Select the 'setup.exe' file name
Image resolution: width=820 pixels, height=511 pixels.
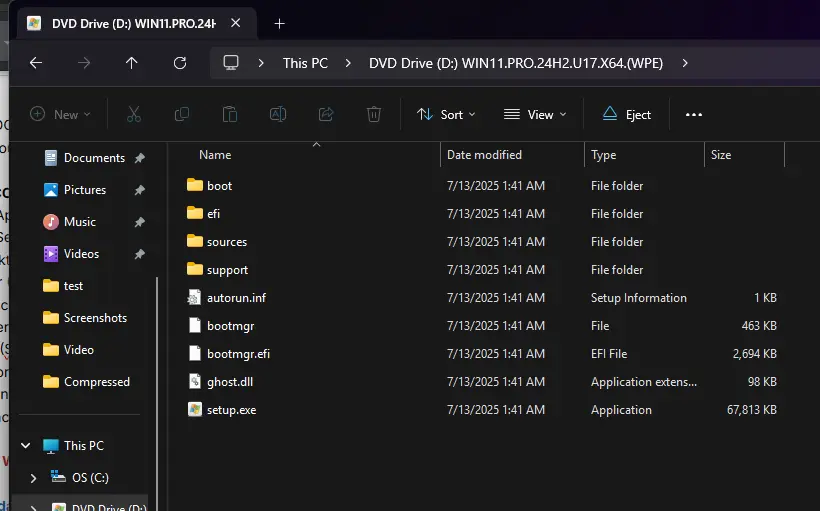(231, 410)
